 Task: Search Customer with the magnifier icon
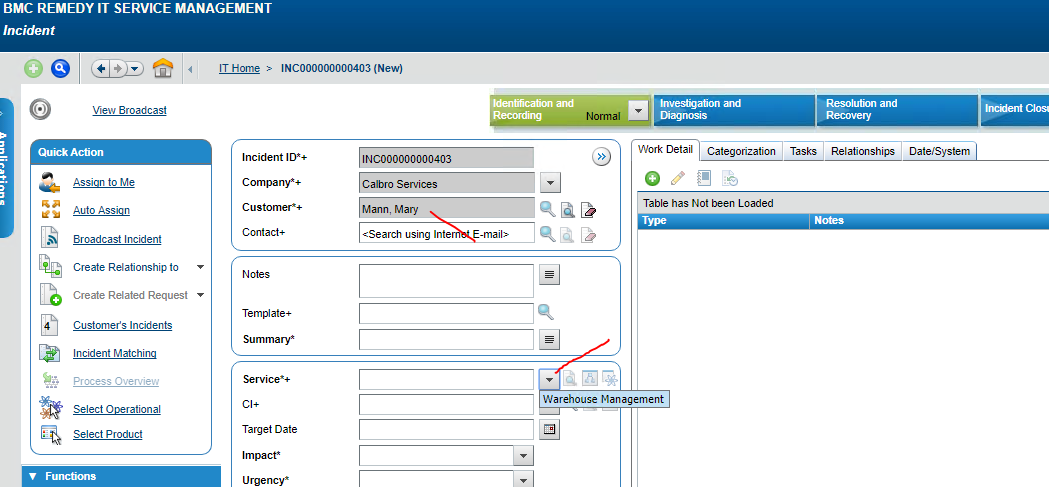click(x=548, y=209)
